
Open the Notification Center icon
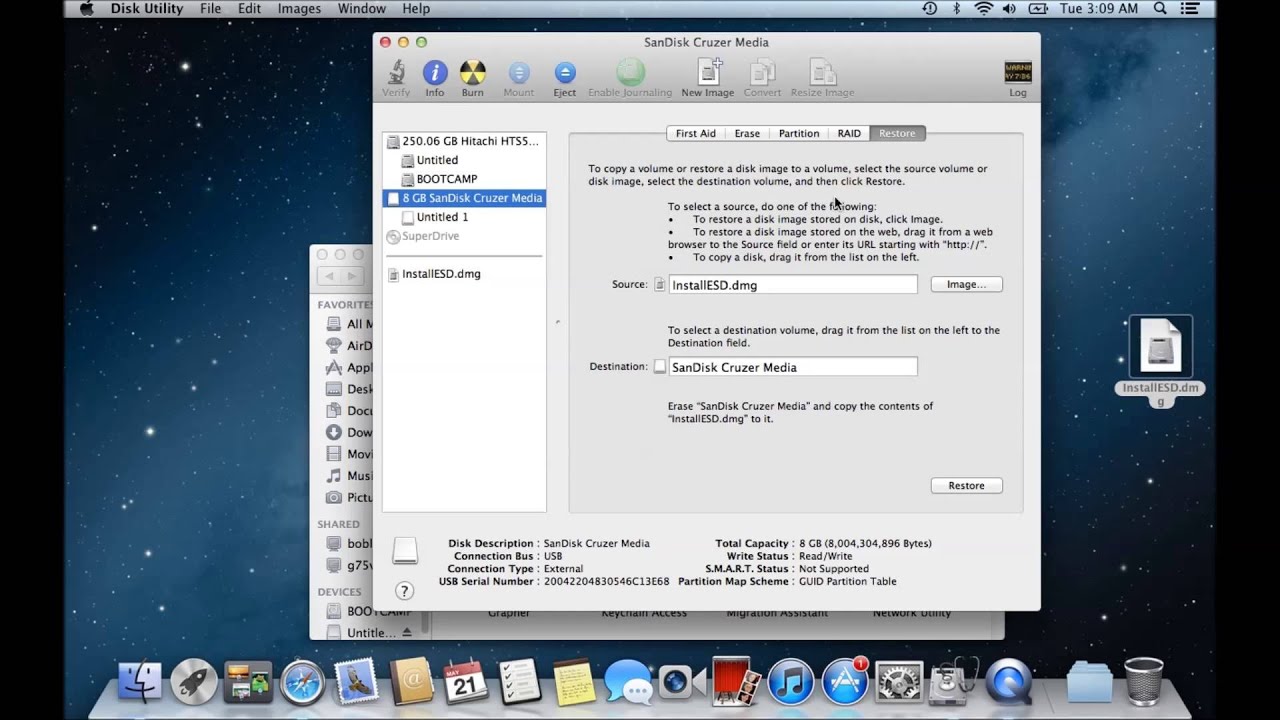(1192, 9)
